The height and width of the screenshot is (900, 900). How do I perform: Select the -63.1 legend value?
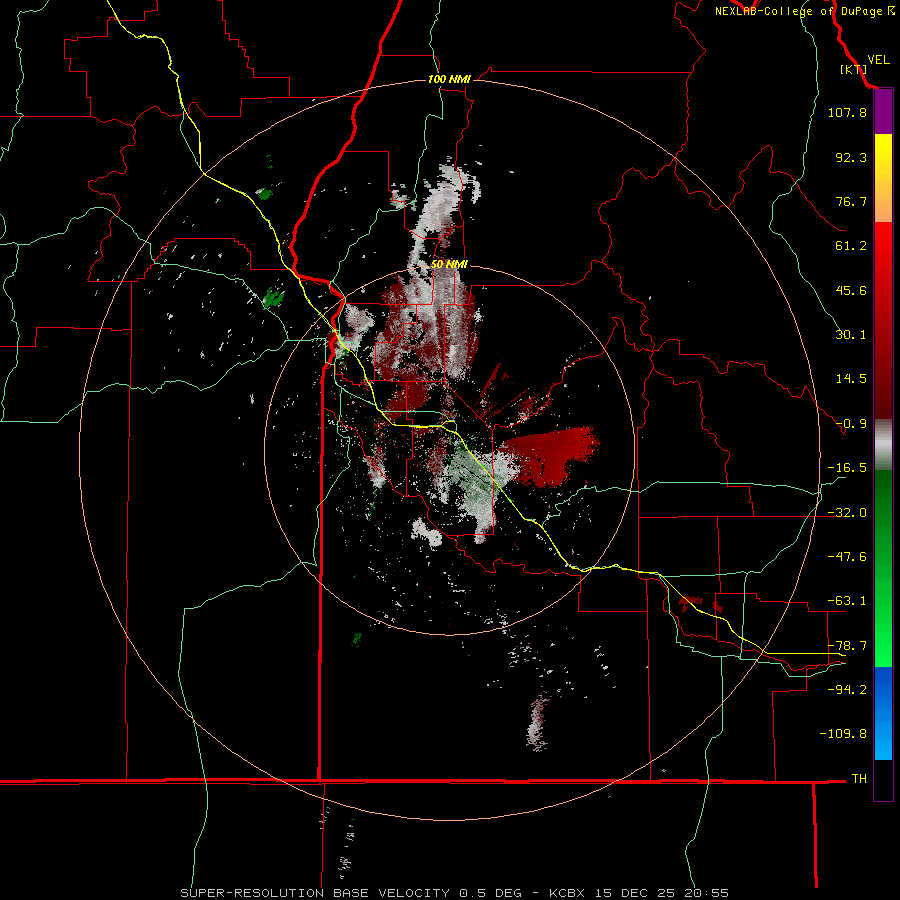[x=847, y=601]
